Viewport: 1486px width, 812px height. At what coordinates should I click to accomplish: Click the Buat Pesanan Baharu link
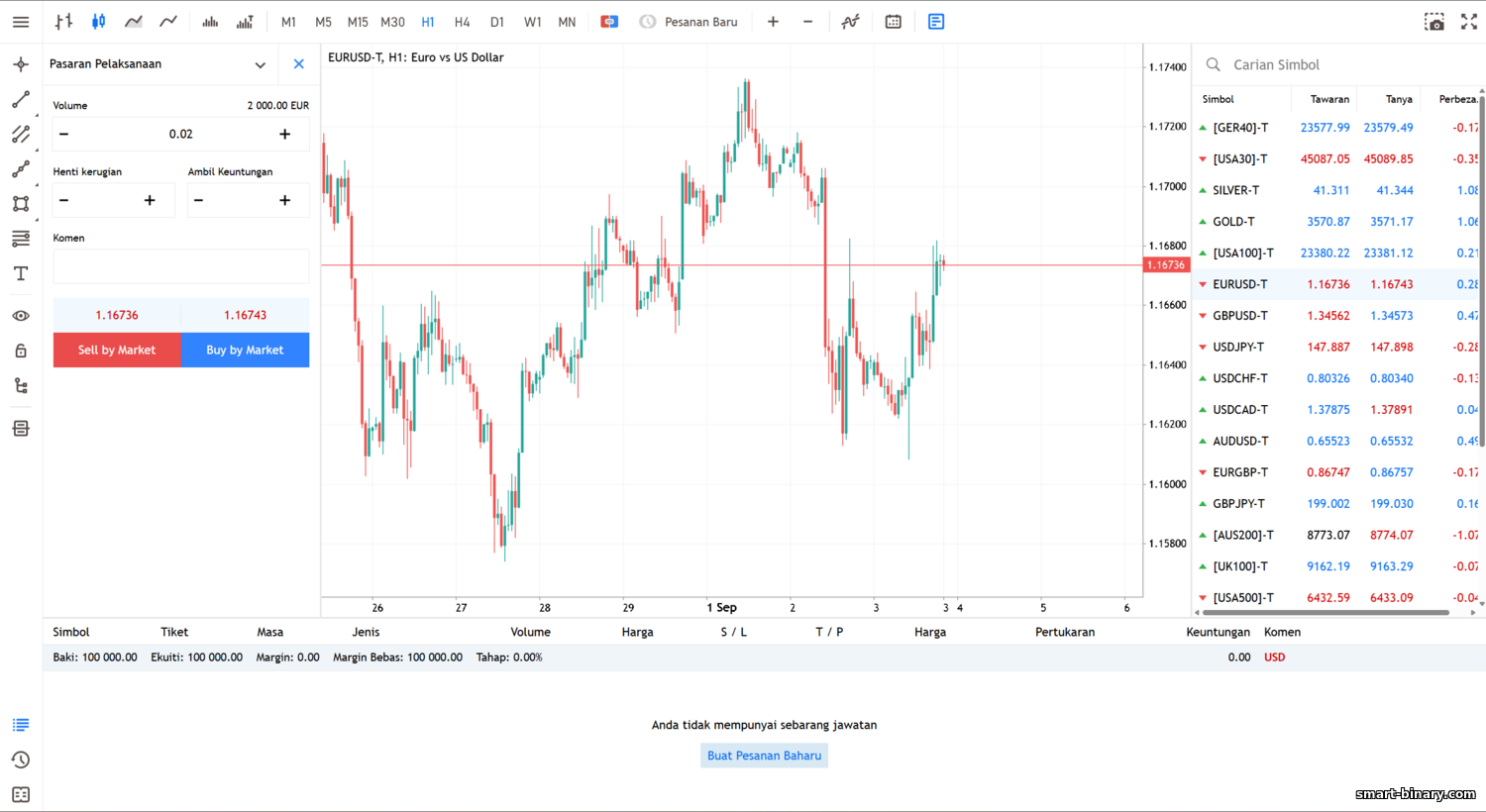coord(764,756)
